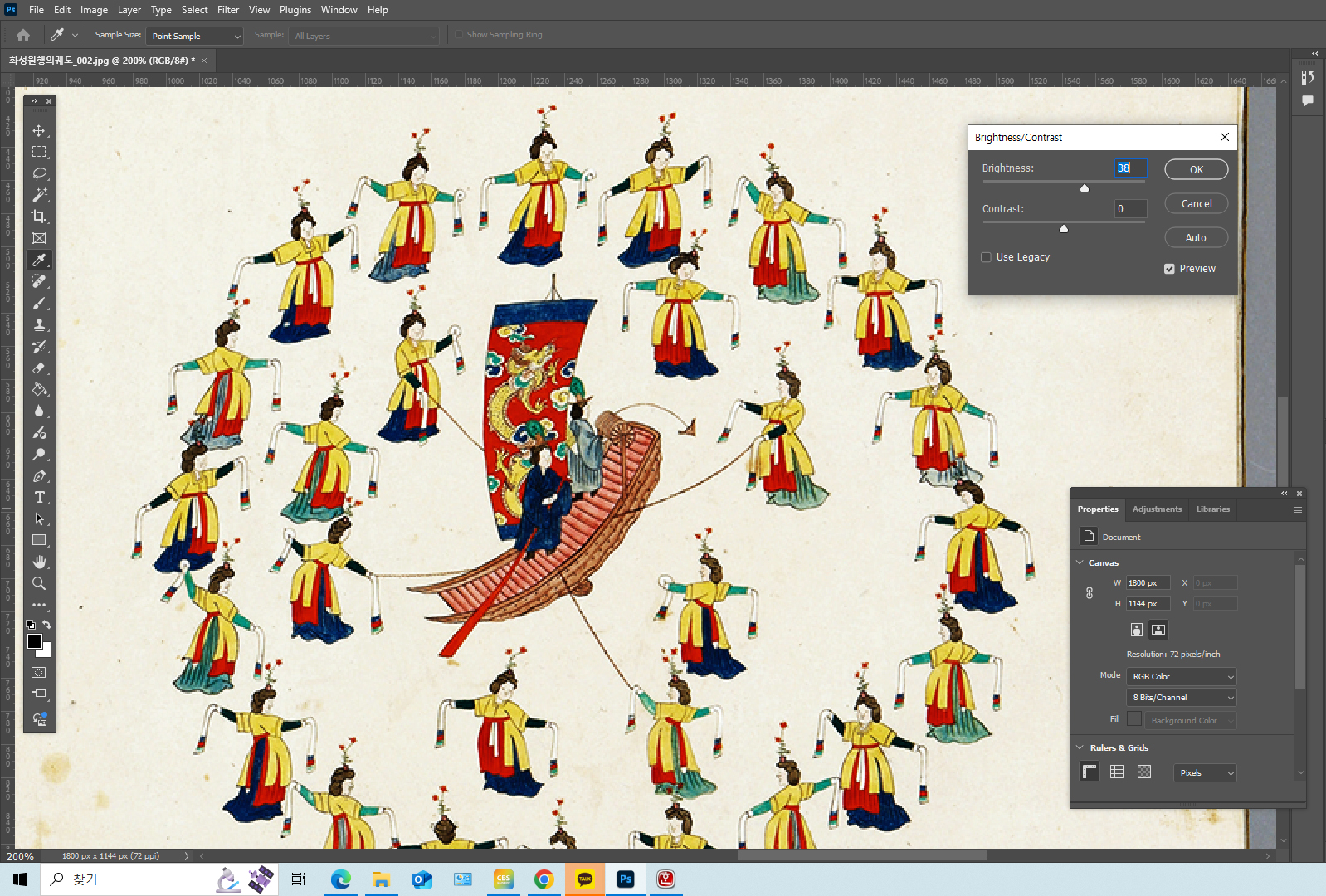The height and width of the screenshot is (896, 1326).
Task: Select the Horizontal Type tool
Action: click(x=39, y=497)
